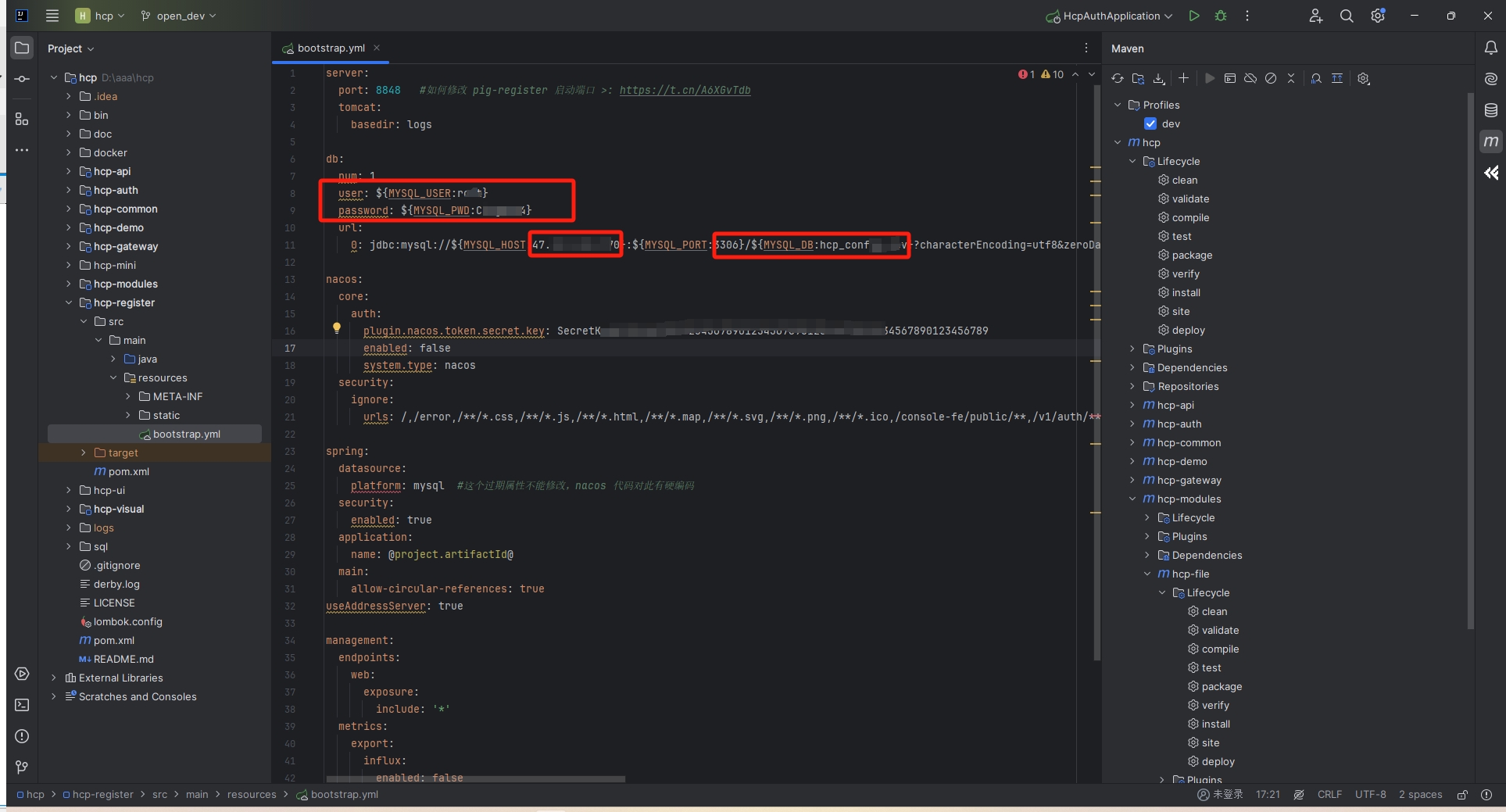Expand the hcp-gateway folder in the project tree

69,247
